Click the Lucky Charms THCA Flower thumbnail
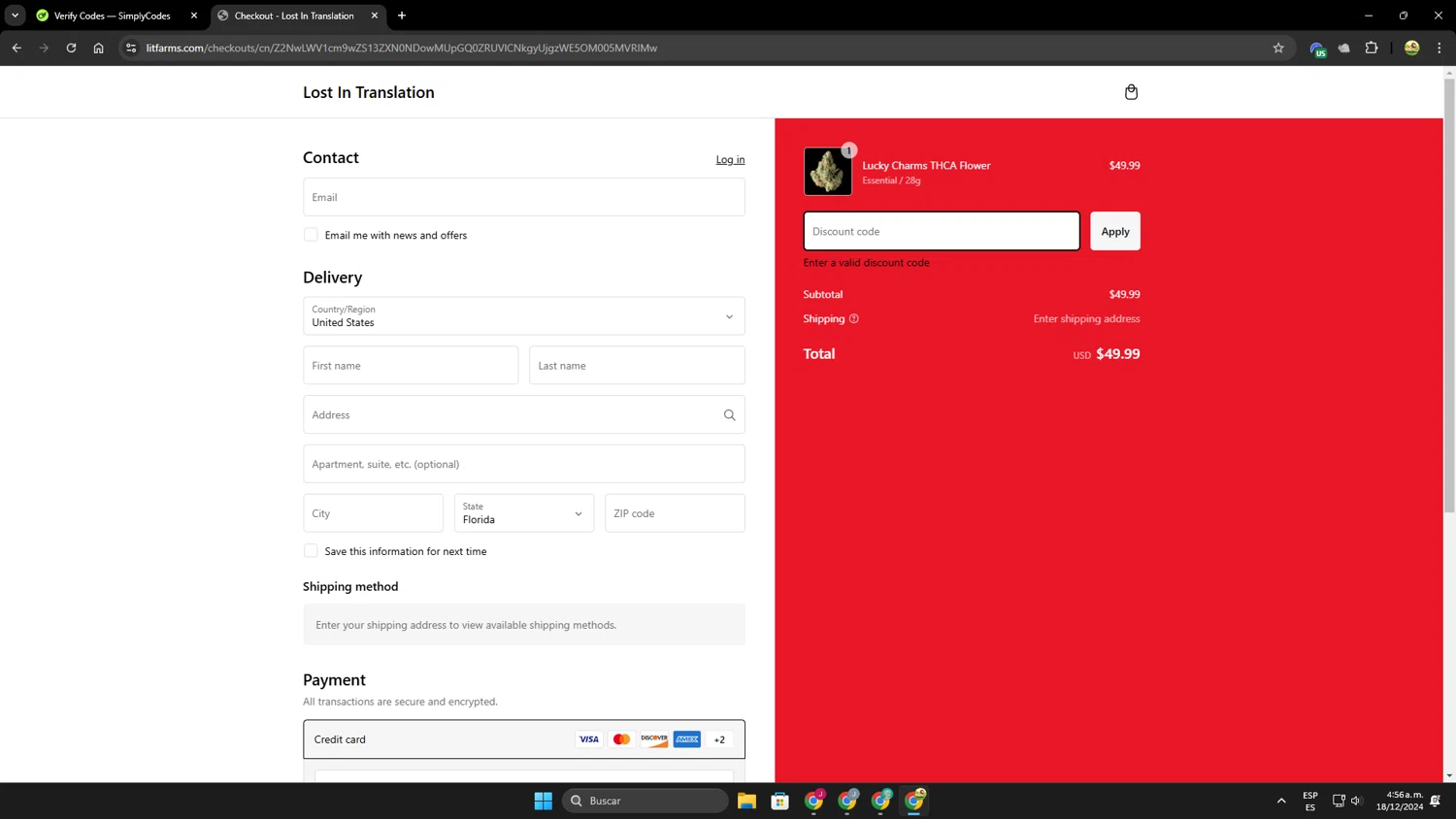Screen dimensions: 1456x819 click(828, 172)
